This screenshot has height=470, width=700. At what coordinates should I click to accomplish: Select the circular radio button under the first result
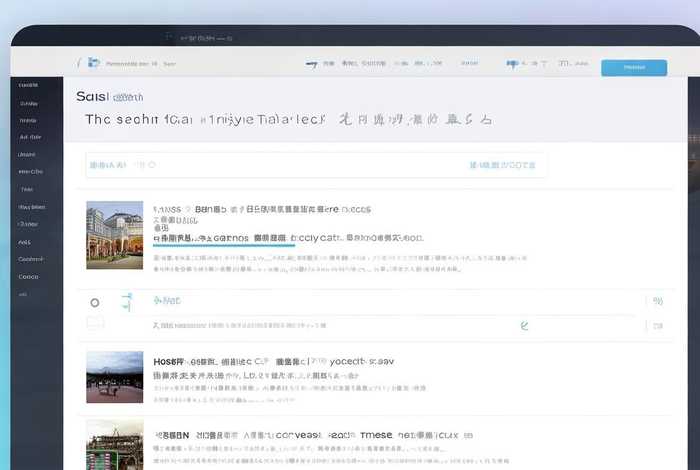(95, 303)
